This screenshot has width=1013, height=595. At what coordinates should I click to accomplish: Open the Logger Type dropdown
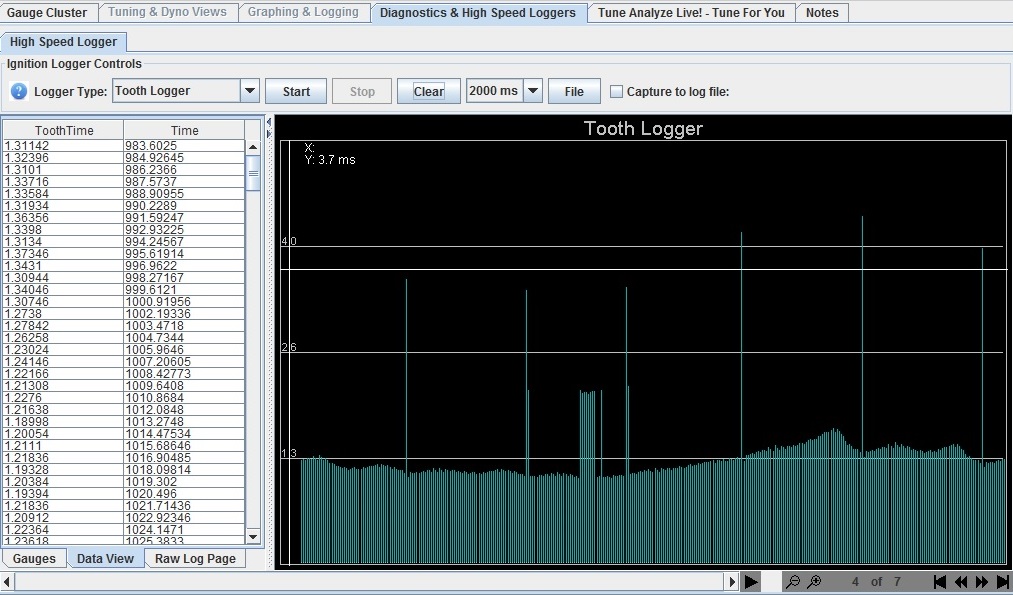[x=250, y=91]
